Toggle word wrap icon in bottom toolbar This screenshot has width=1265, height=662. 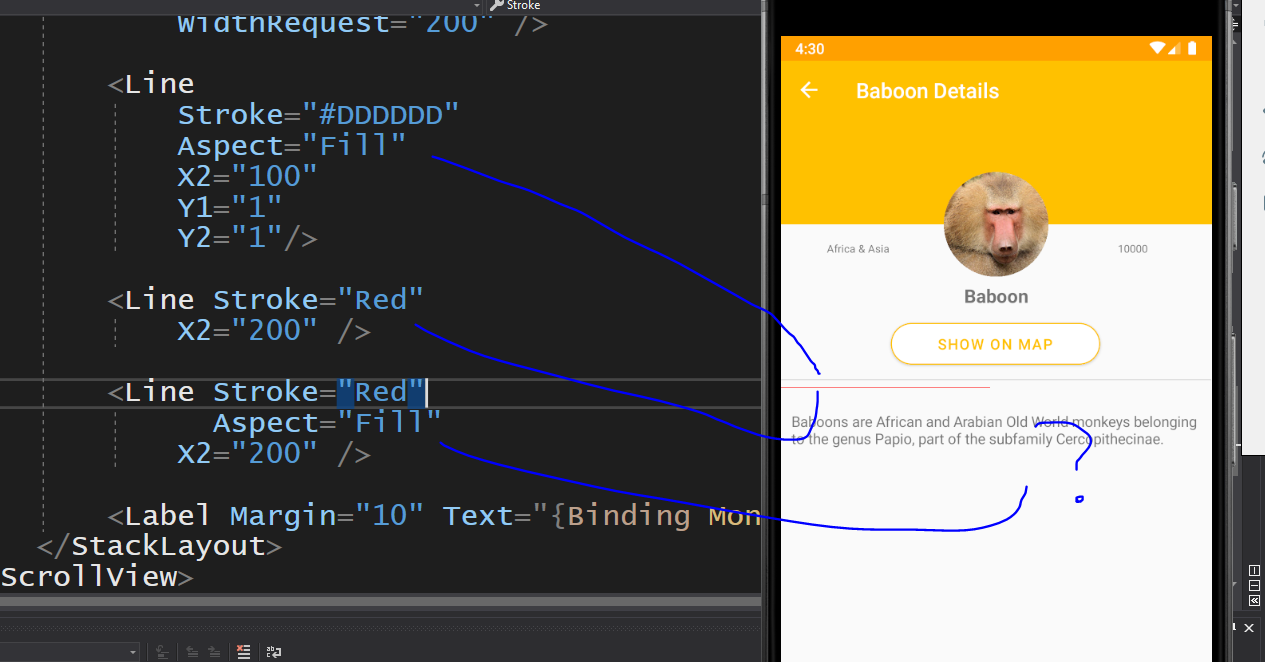(x=274, y=650)
